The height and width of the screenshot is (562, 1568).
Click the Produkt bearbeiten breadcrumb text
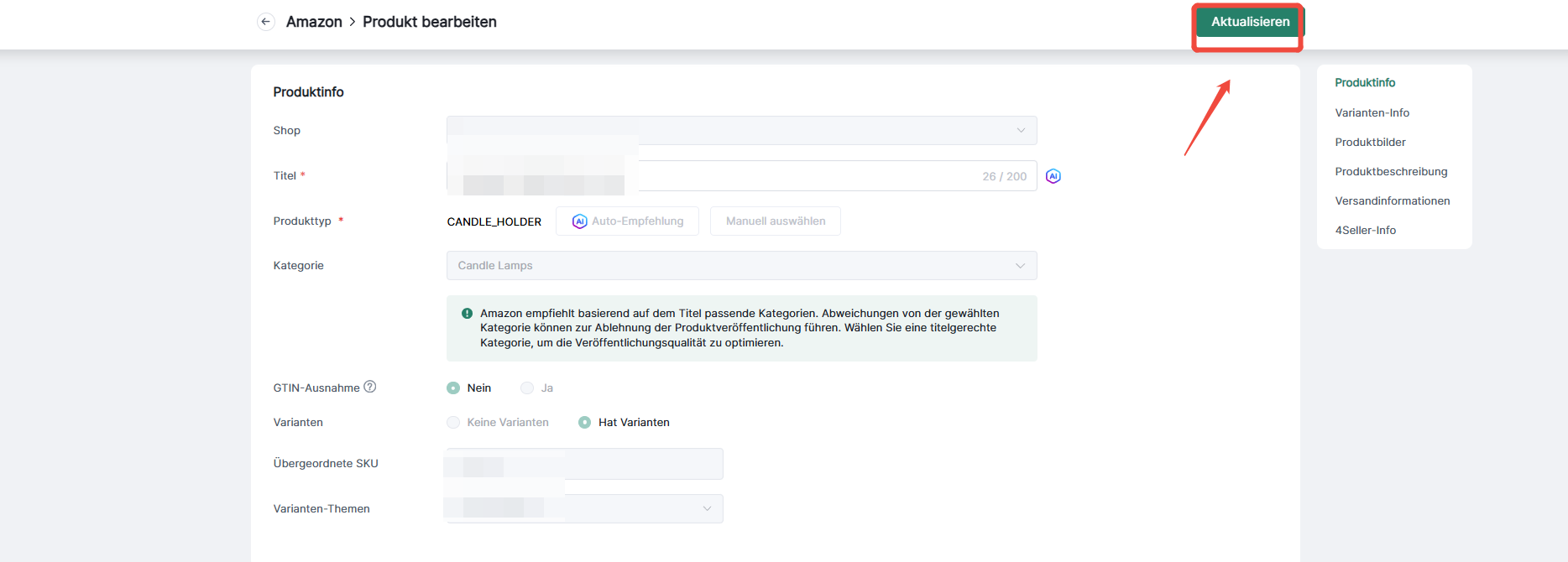(430, 22)
